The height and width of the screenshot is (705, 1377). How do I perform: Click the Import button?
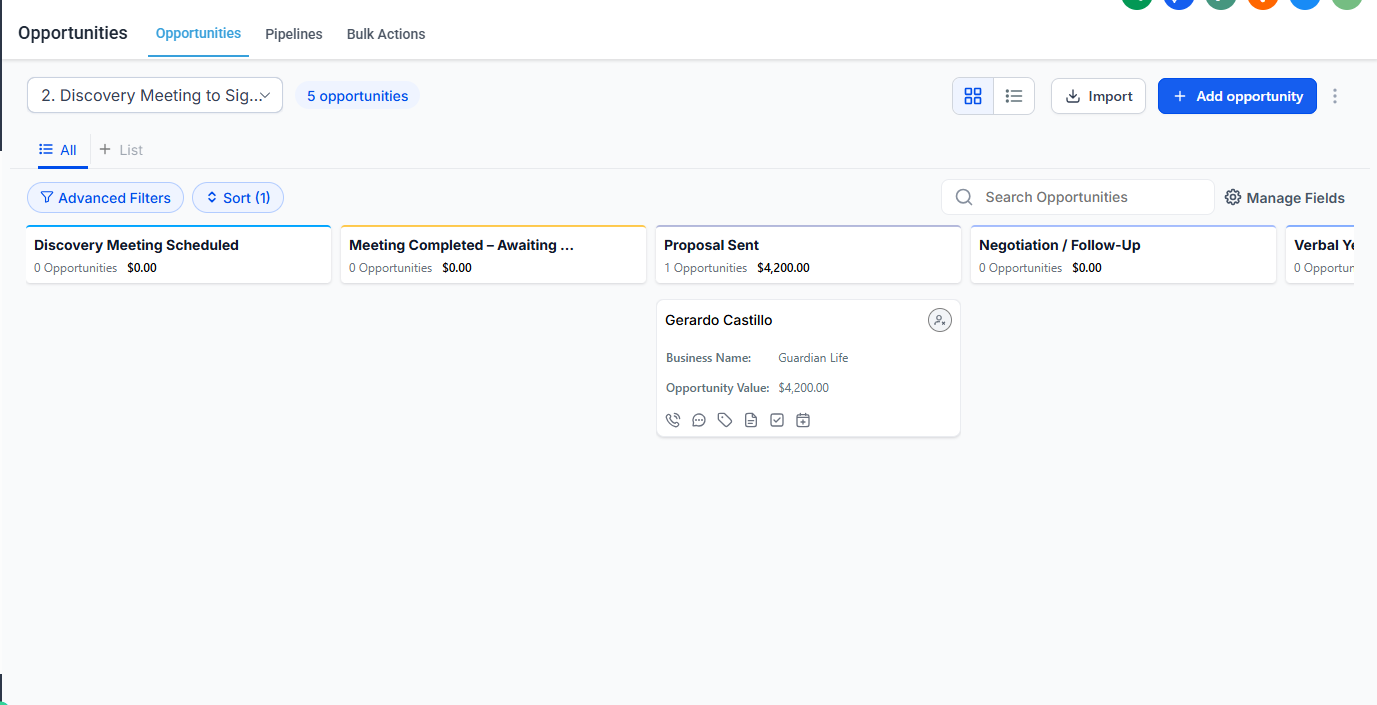[x=1098, y=96]
